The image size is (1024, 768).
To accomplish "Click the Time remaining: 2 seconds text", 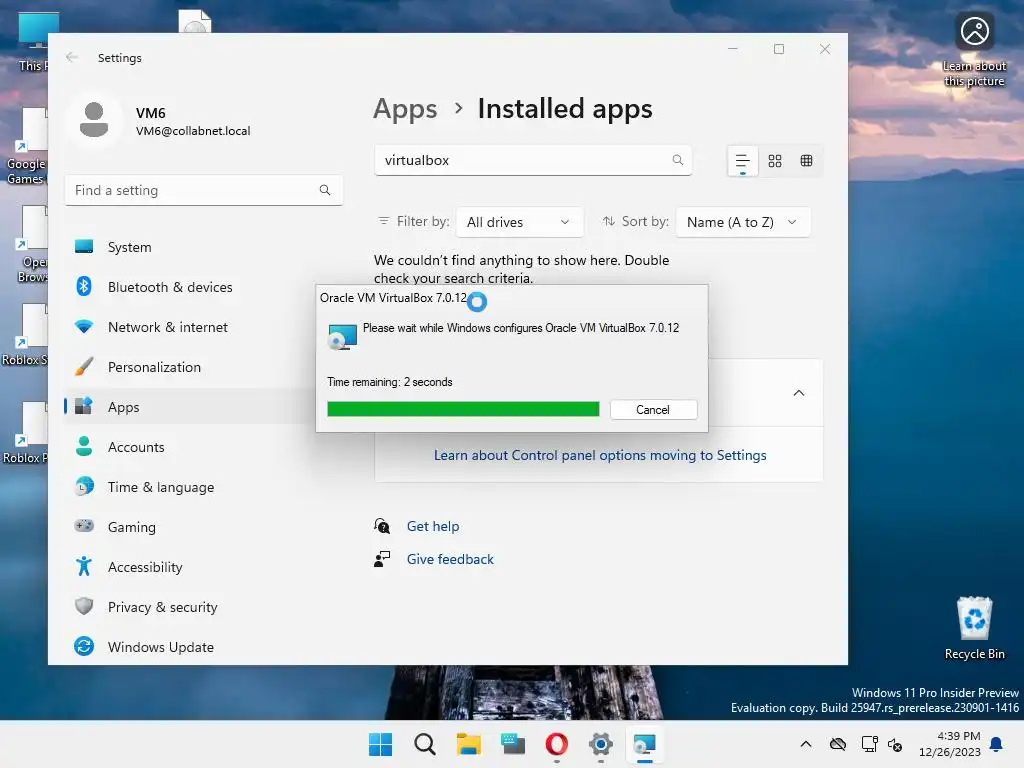I will pos(389,382).
